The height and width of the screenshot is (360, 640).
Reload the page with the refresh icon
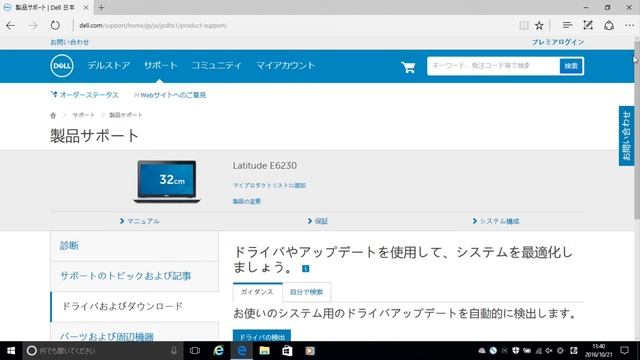click(55, 25)
